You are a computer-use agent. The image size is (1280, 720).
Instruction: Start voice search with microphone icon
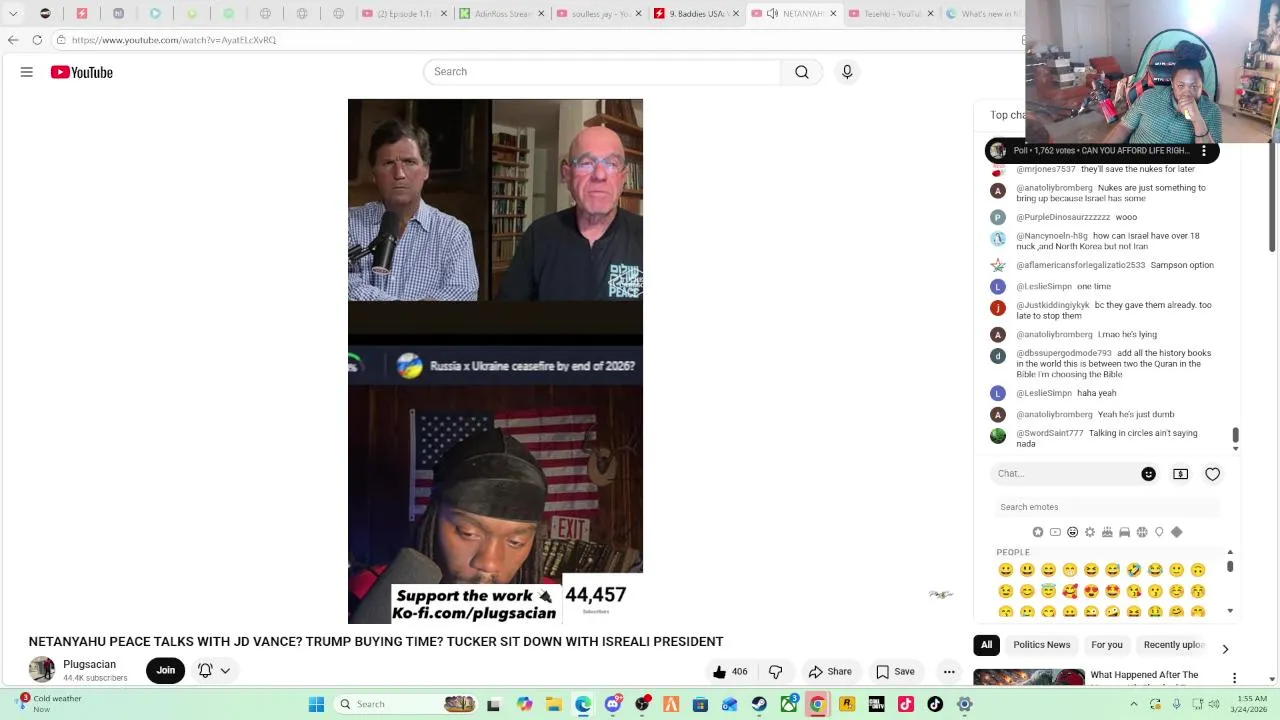click(847, 72)
